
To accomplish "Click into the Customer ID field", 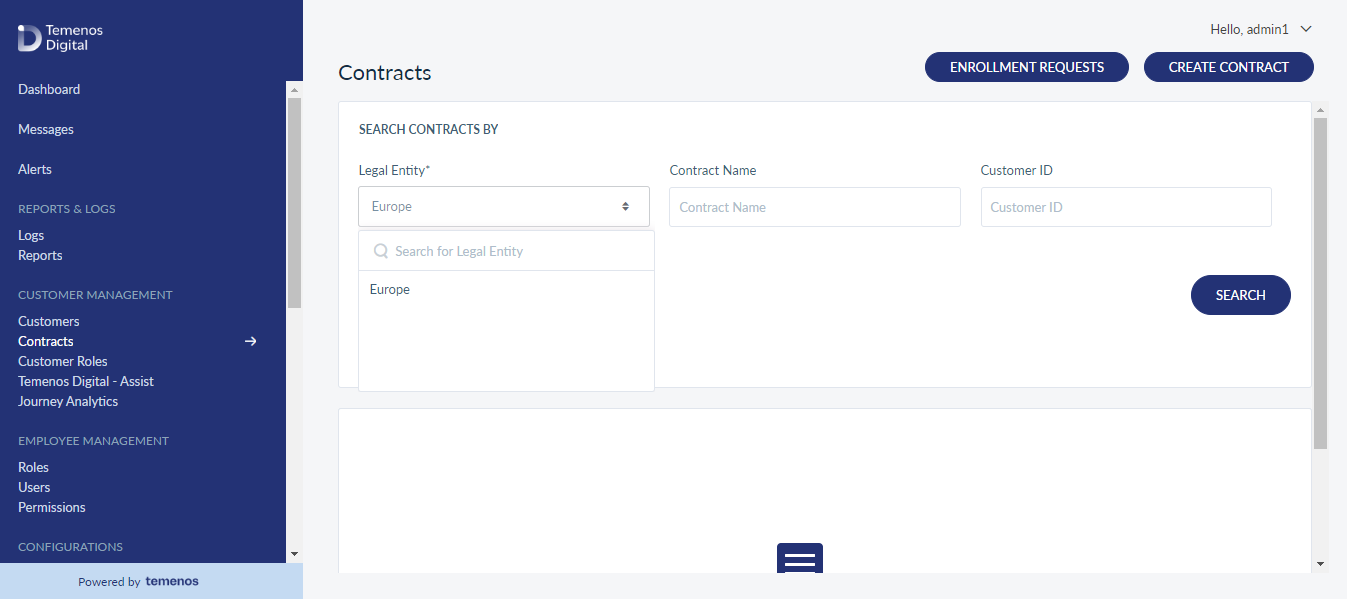I will (1126, 207).
